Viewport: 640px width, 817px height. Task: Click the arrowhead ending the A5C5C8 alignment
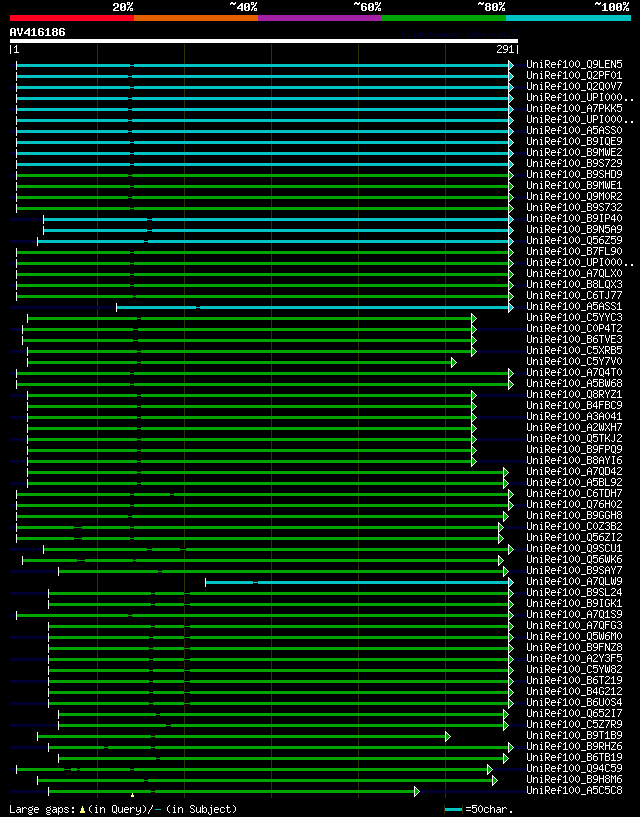point(416,791)
